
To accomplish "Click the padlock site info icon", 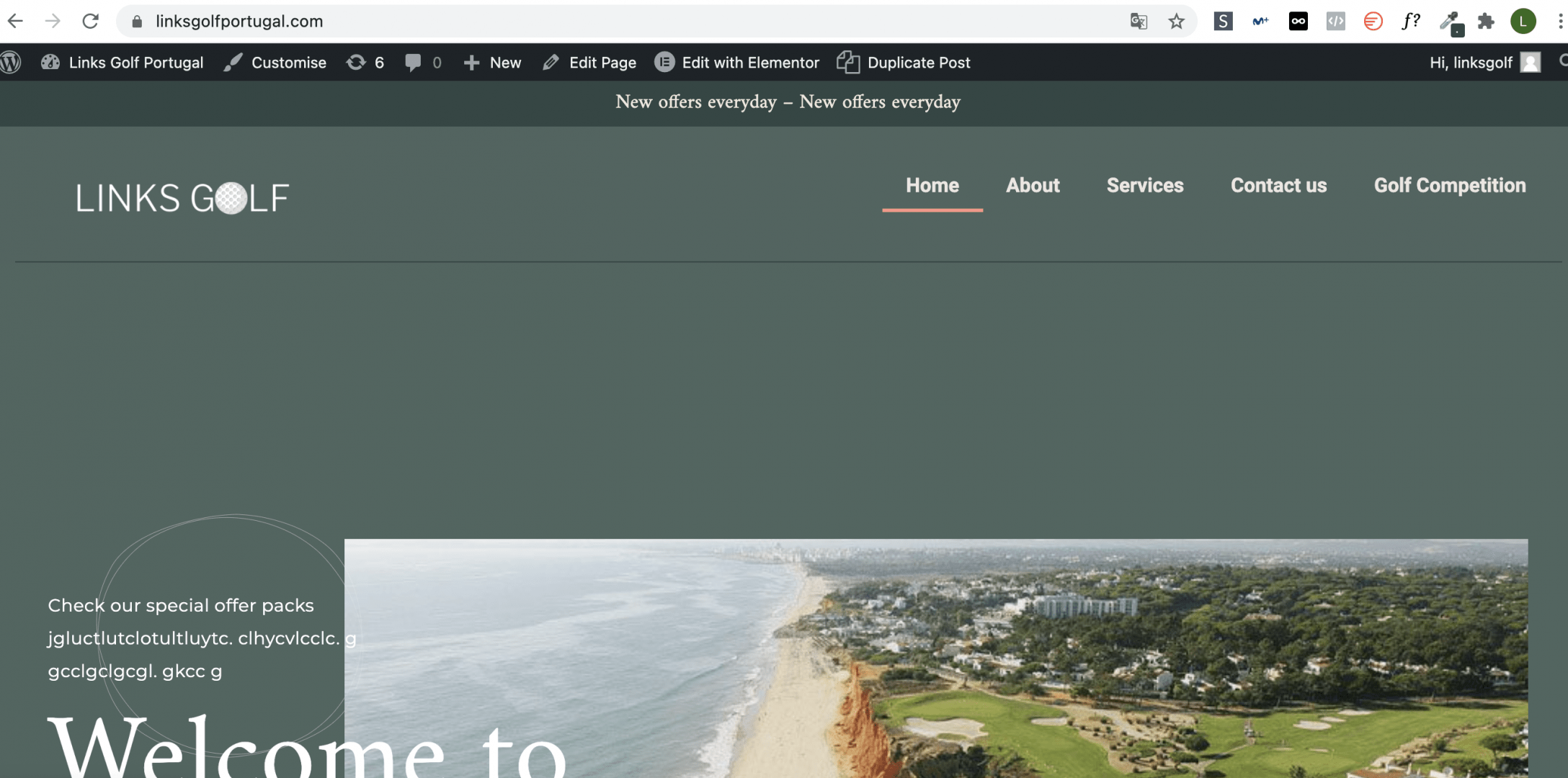I will pos(137,22).
